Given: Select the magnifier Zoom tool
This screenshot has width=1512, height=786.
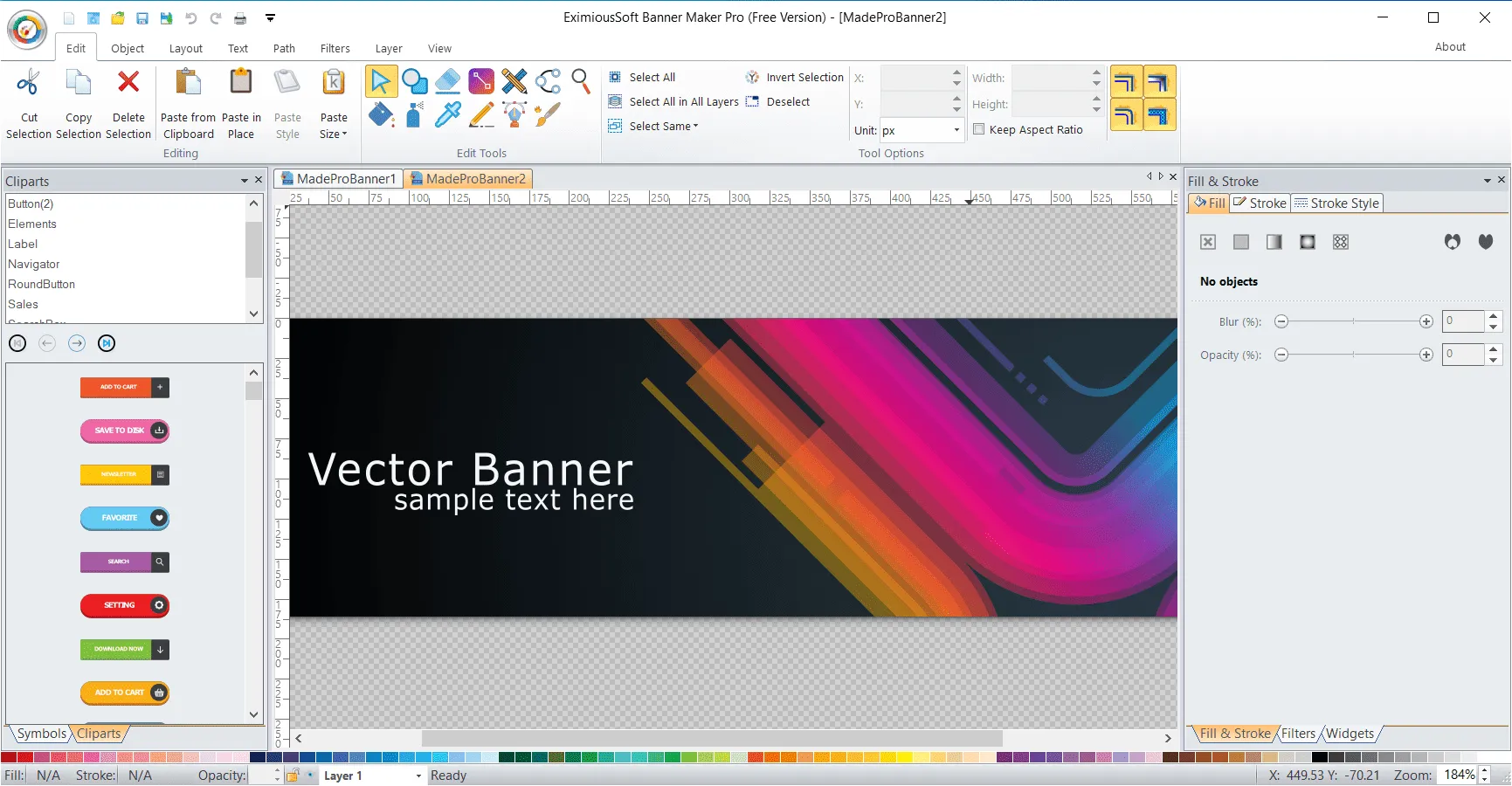Looking at the screenshot, I should coord(581,81).
